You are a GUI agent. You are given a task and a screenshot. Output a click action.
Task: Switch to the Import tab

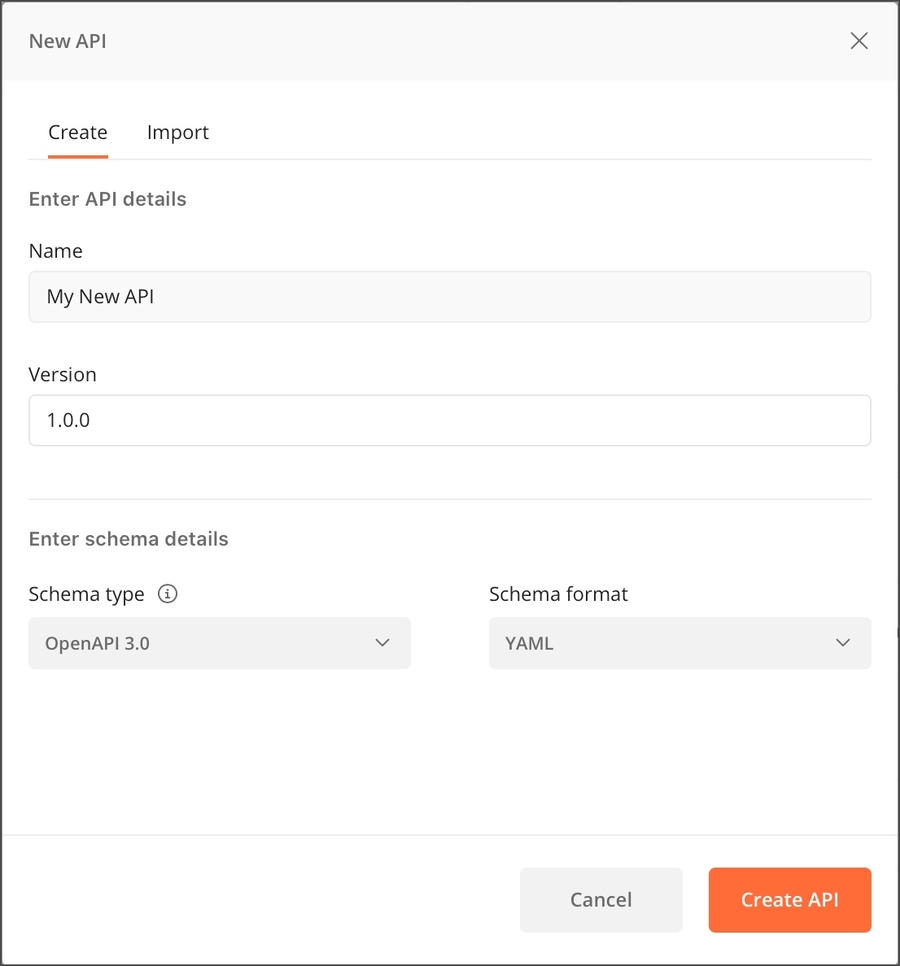178,132
